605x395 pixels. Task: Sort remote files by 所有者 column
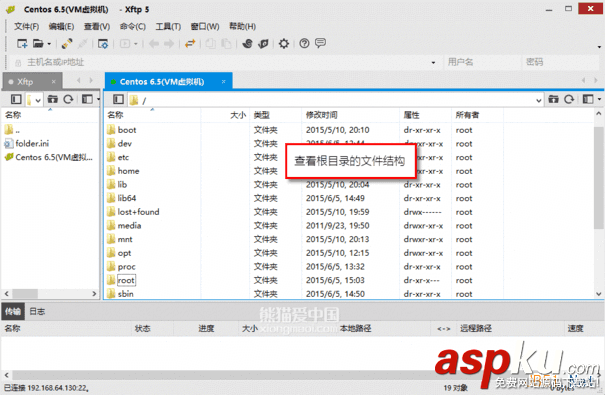pyautogui.click(x=477, y=115)
